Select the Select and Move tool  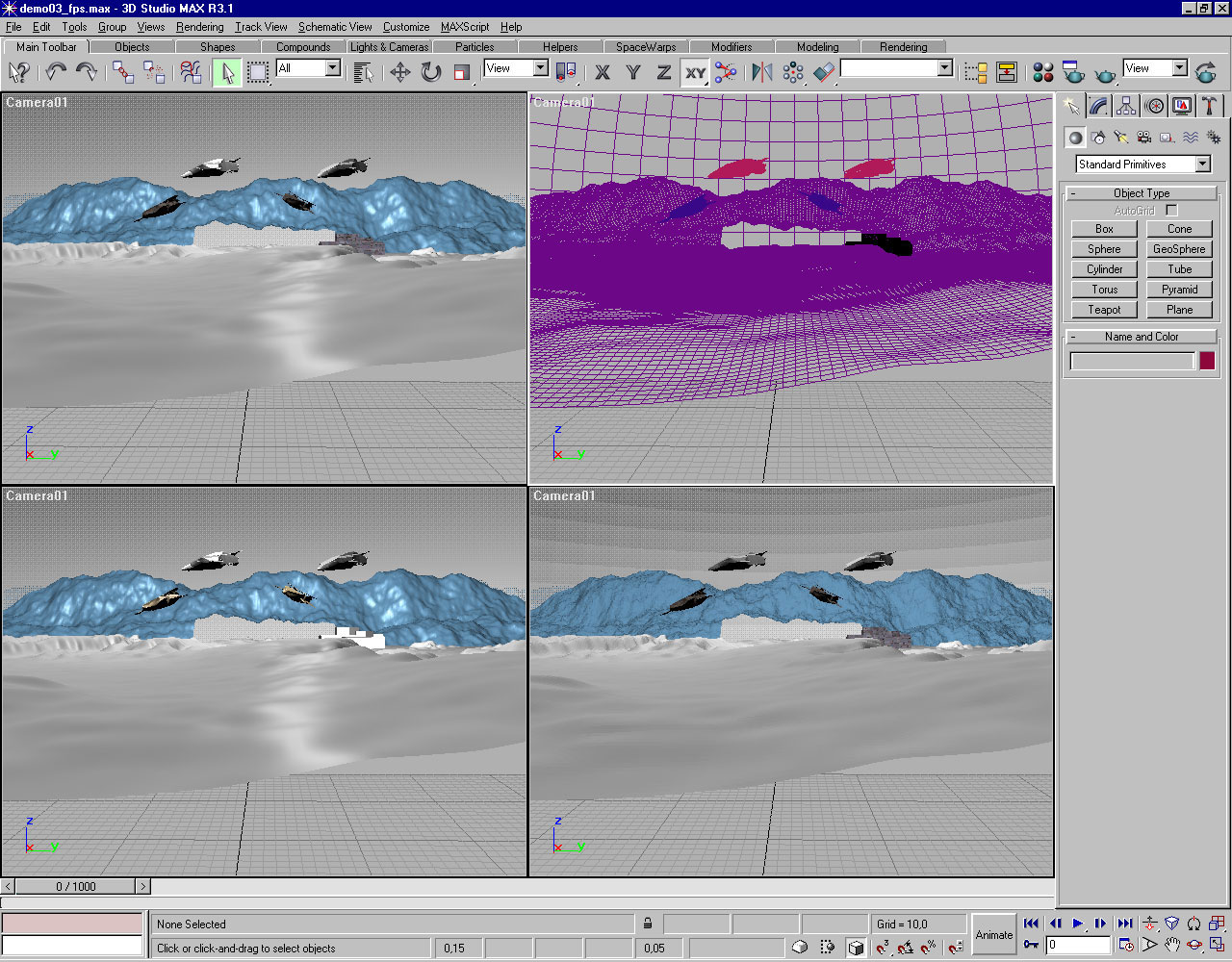[400, 72]
